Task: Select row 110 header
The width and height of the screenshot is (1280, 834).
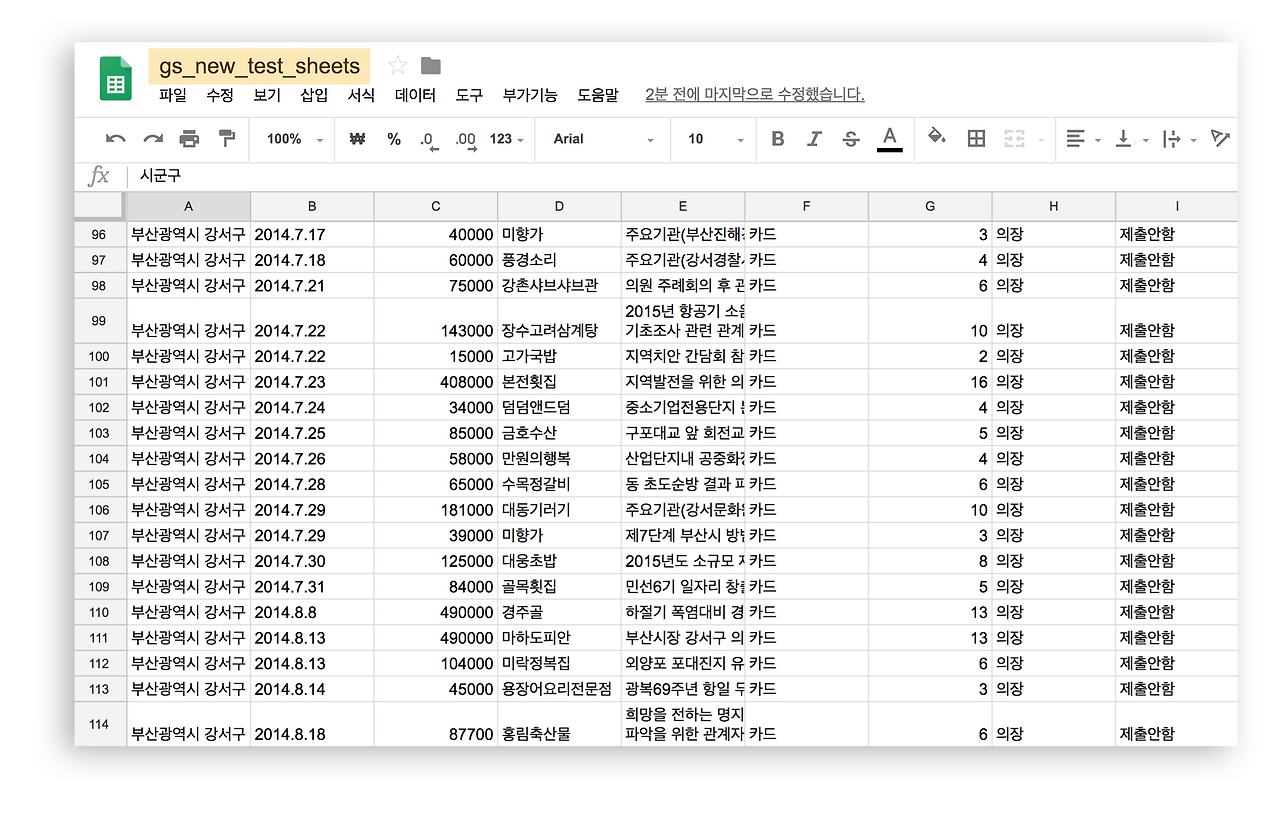Action: click(x=99, y=612)
